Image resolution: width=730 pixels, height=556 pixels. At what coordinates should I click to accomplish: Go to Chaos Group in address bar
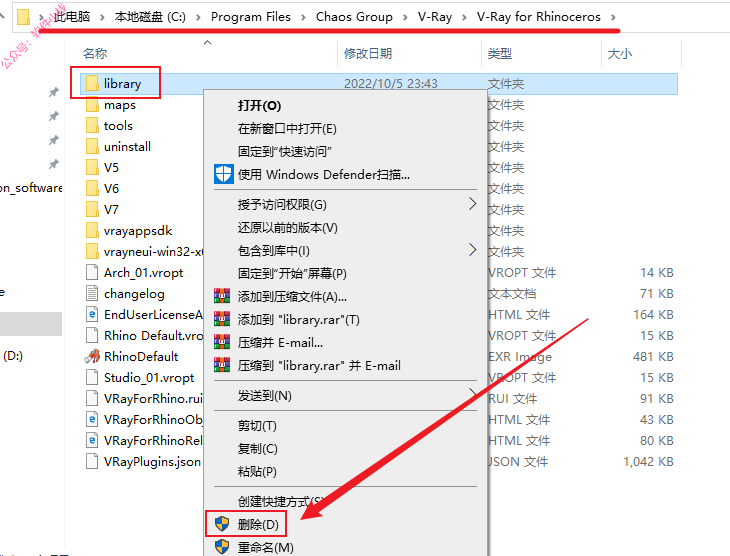354,17
